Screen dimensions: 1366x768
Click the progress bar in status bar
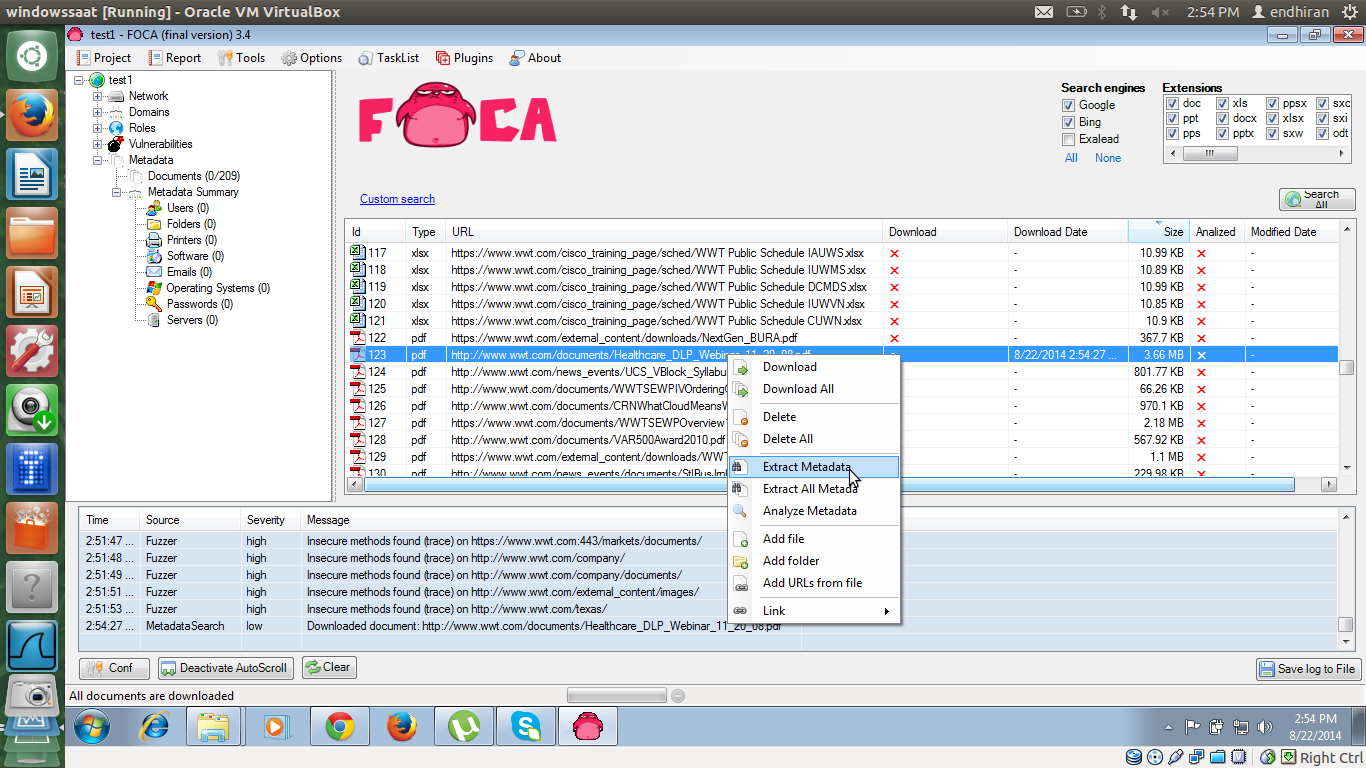(616, 695)
